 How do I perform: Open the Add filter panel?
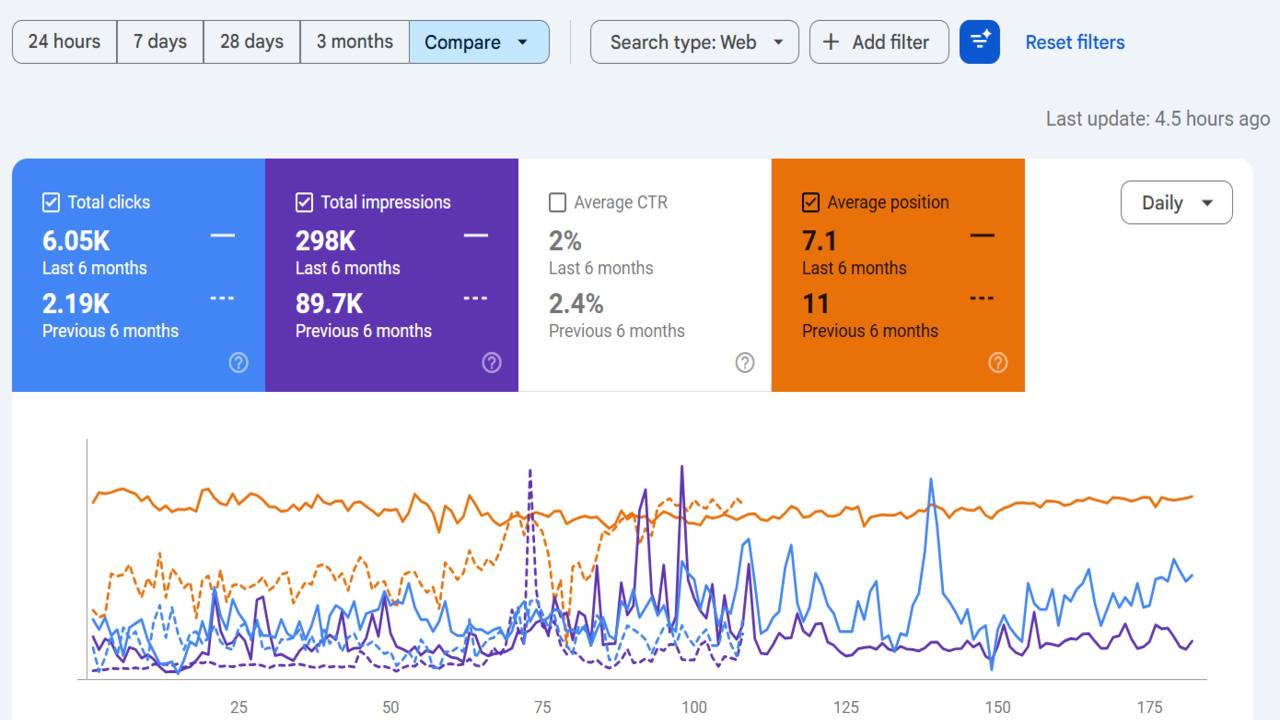click(879, 42)
